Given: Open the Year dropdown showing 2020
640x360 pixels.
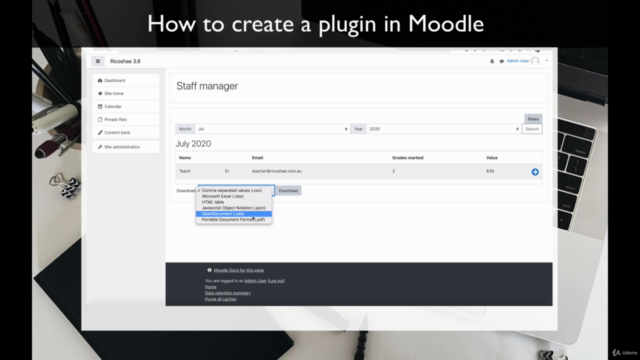Looking at the screenshot, I should pos(444,129).
